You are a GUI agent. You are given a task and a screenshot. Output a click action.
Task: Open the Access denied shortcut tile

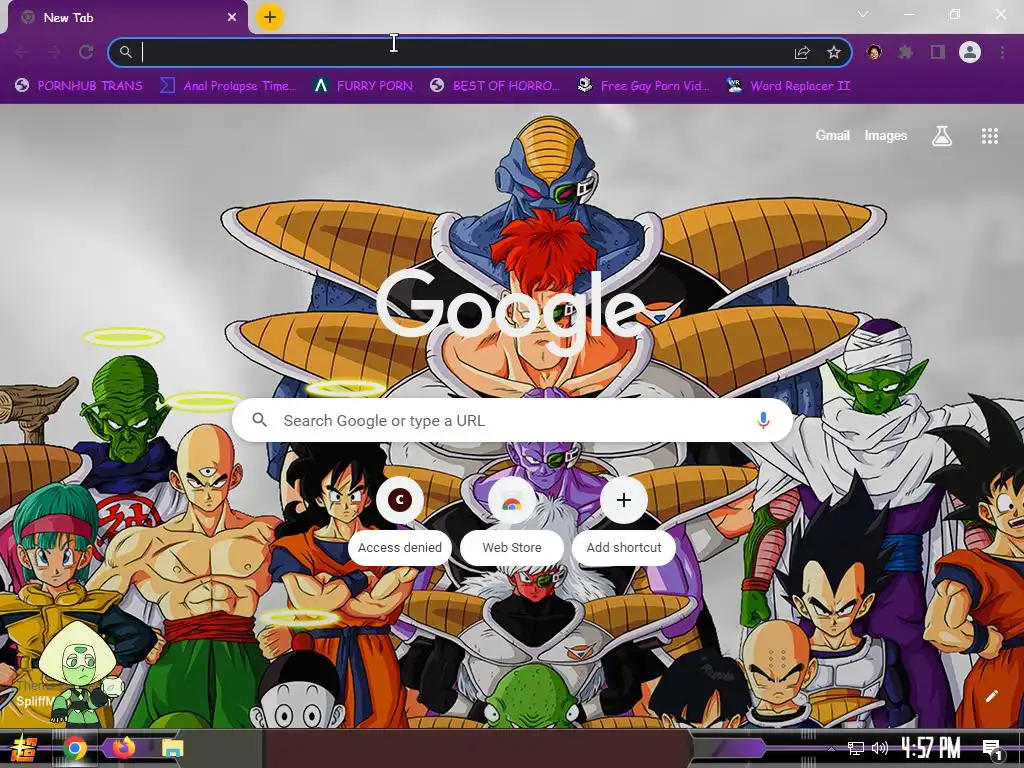pyautogui.click(x=400, y=520)
